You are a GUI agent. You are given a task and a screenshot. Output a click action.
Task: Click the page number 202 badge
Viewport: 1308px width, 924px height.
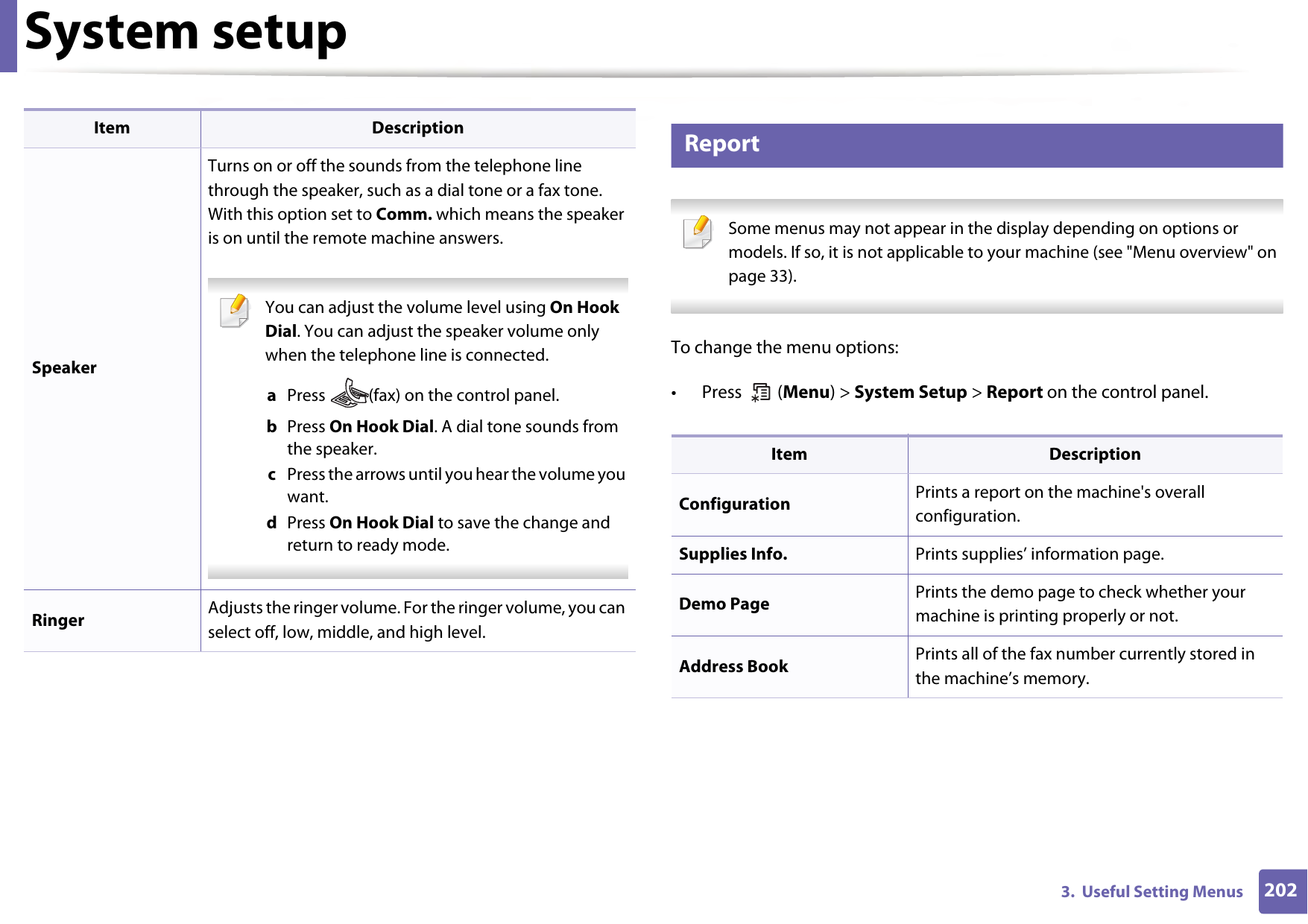(1280, 891)
